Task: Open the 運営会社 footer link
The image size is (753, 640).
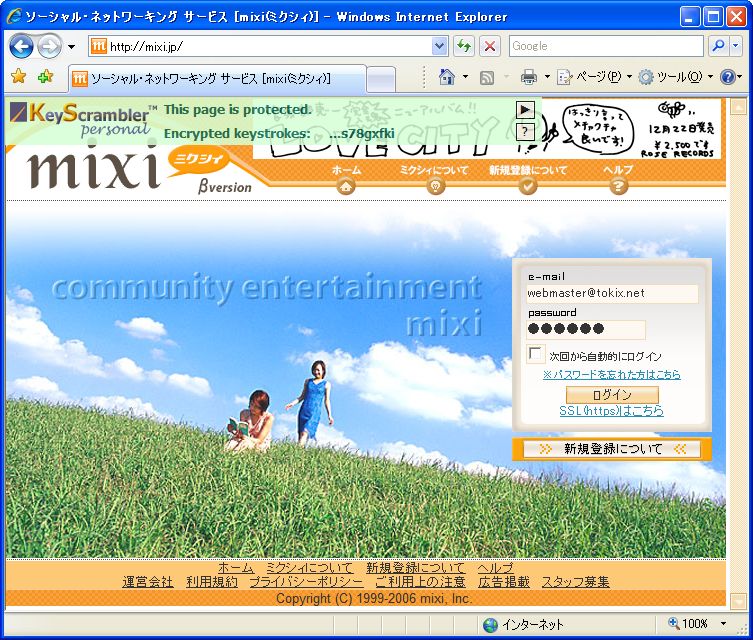Action: tap(148, 582)
